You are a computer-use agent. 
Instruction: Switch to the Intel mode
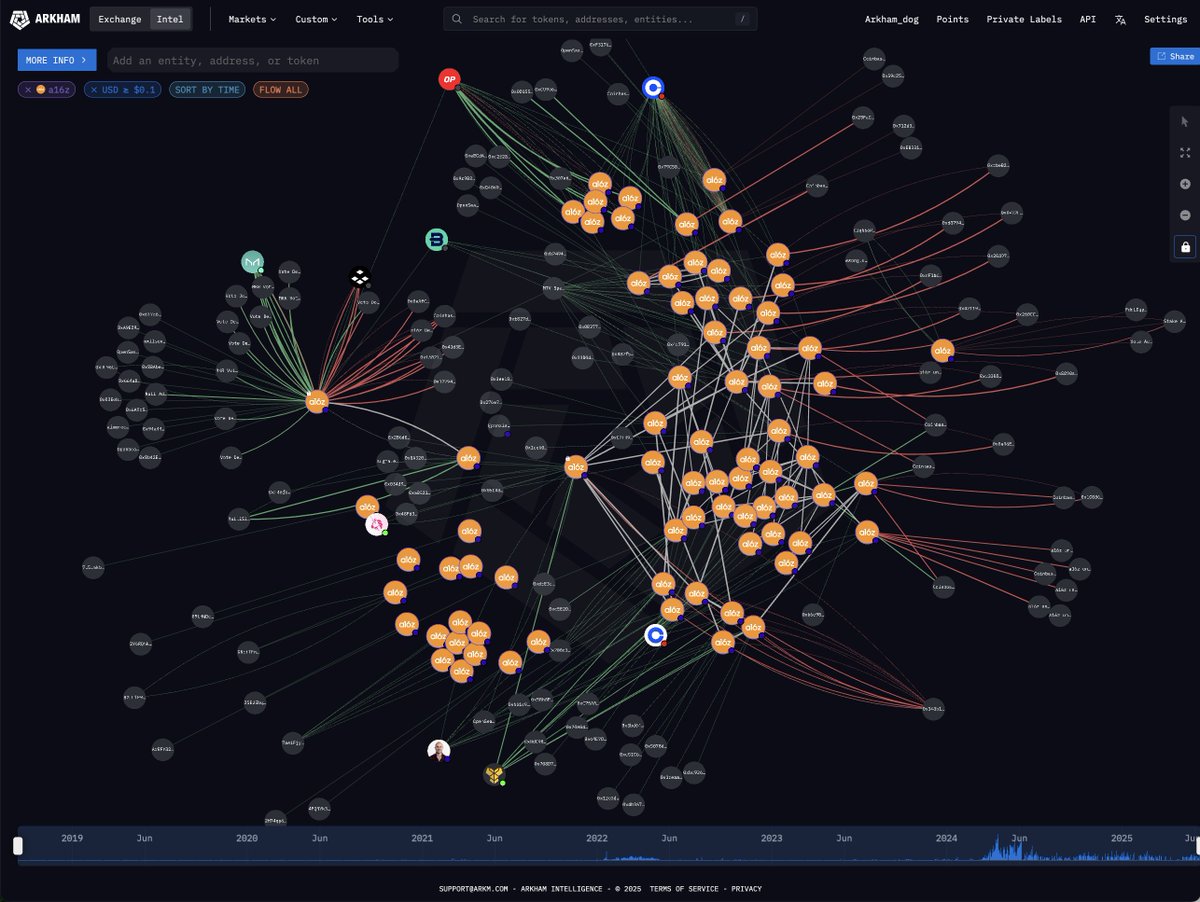170,19
